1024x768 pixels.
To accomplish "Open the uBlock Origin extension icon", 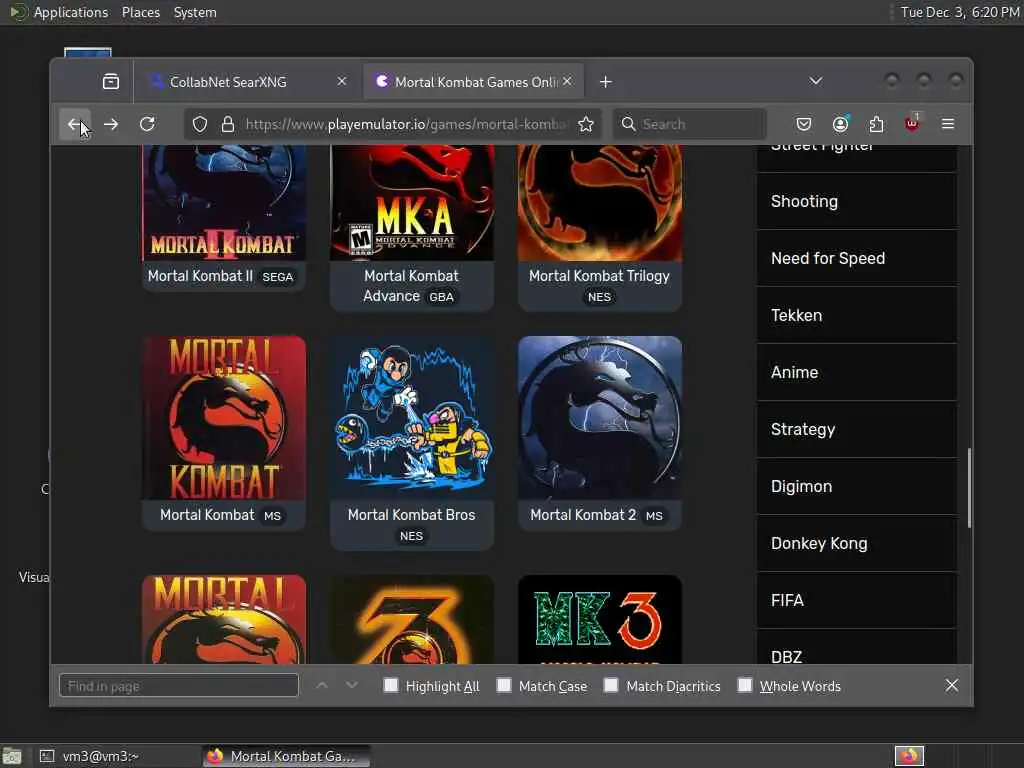I will point(912,123).
